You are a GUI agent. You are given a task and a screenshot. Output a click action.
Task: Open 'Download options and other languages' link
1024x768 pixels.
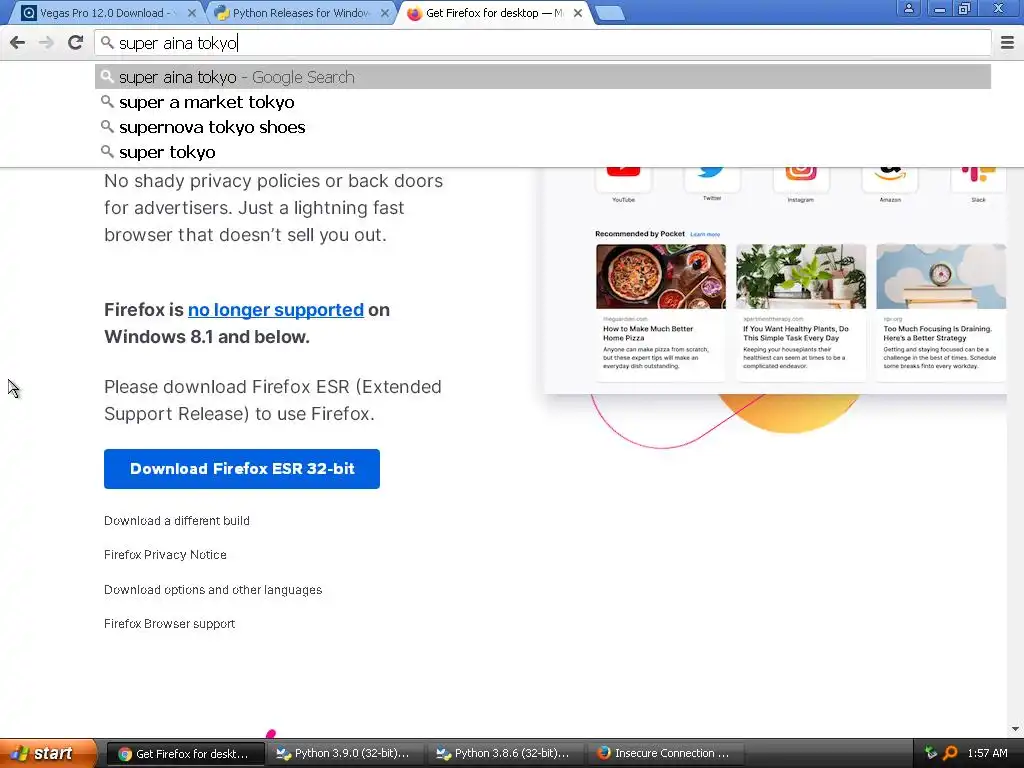click(x=213, y=590)
